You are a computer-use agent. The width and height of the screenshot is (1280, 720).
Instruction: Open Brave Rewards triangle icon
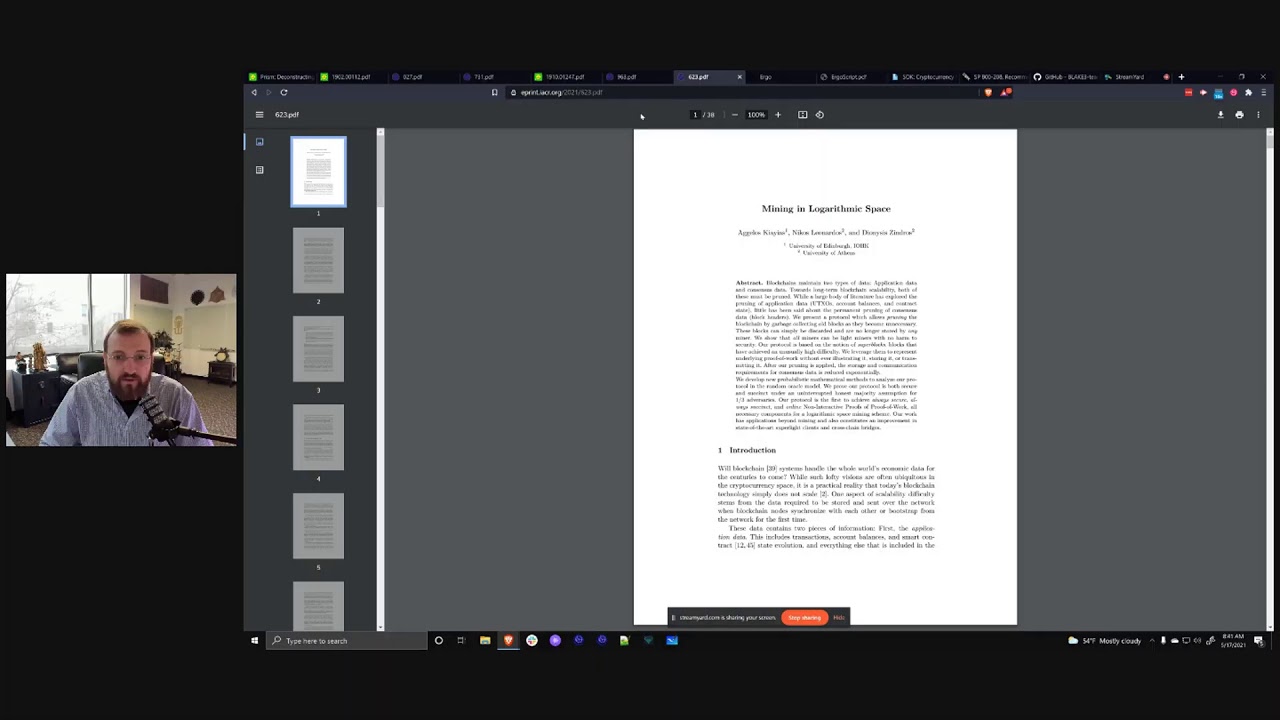tap(1006, 92)
